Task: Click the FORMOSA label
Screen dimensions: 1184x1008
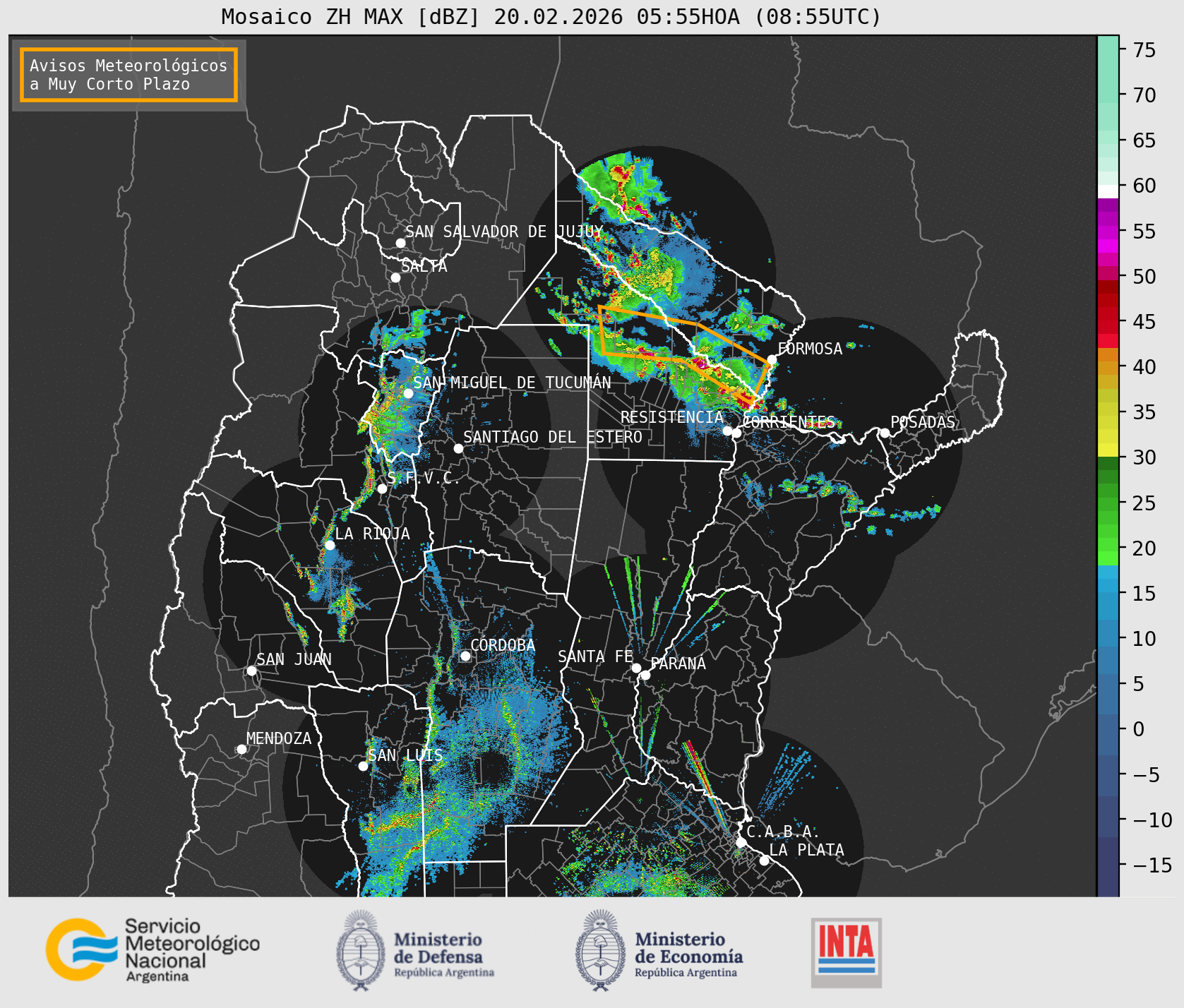Action: [810, 349]
